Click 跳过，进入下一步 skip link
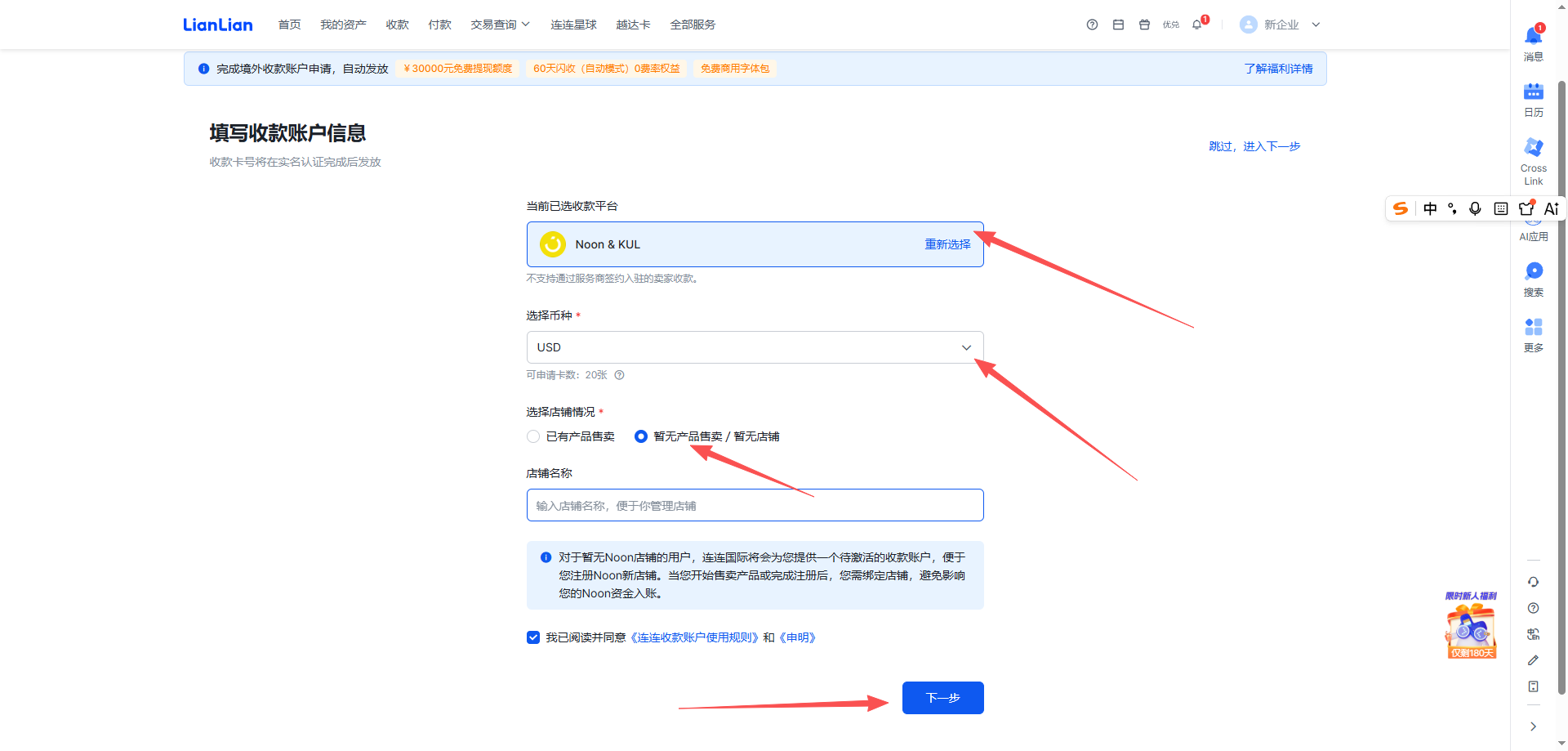This screenshot has height=751, width=1568. pos(1254,146)
